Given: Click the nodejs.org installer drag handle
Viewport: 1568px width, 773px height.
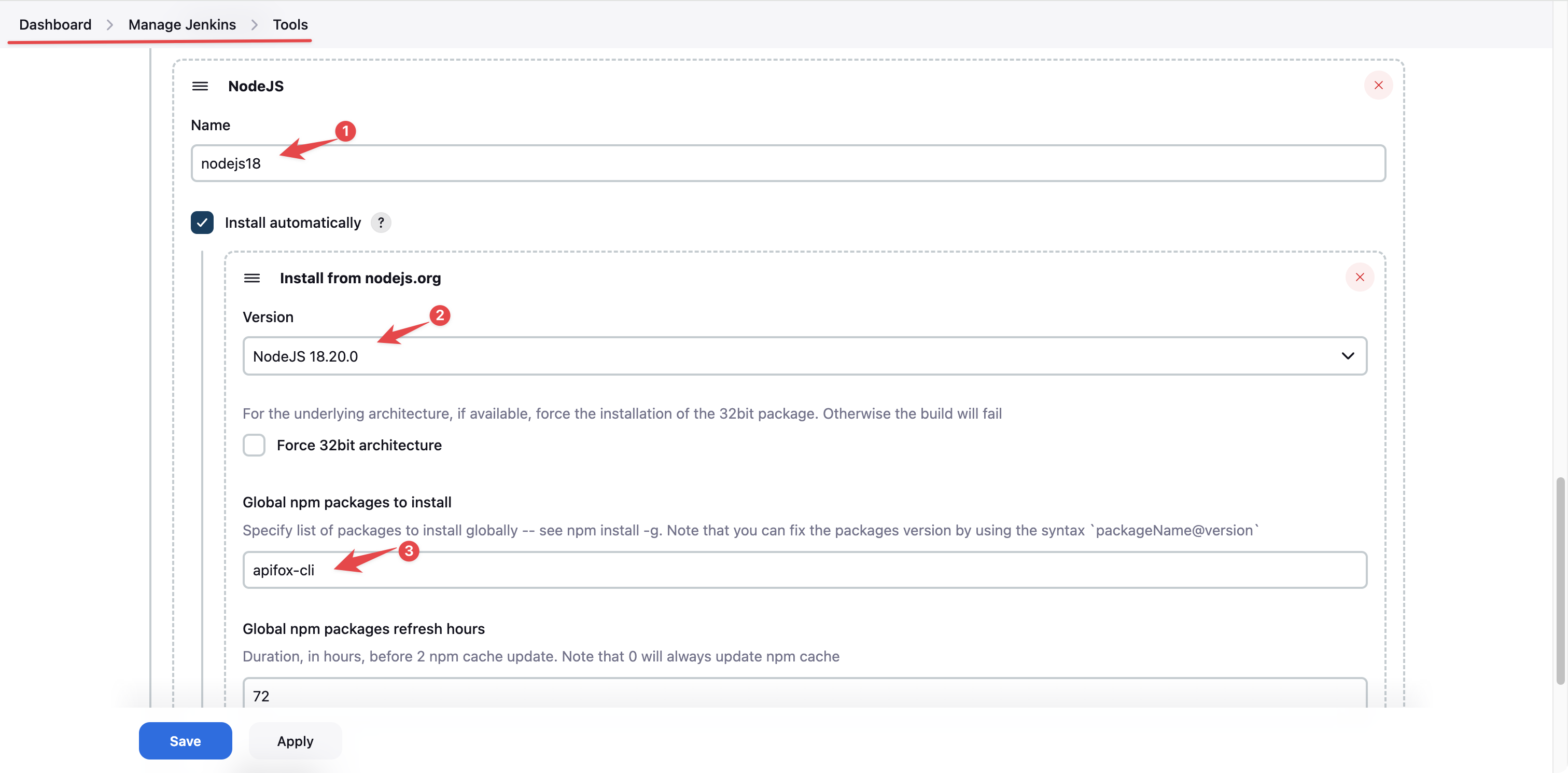Looking at the screenshot, I should [x=251, y=278].
